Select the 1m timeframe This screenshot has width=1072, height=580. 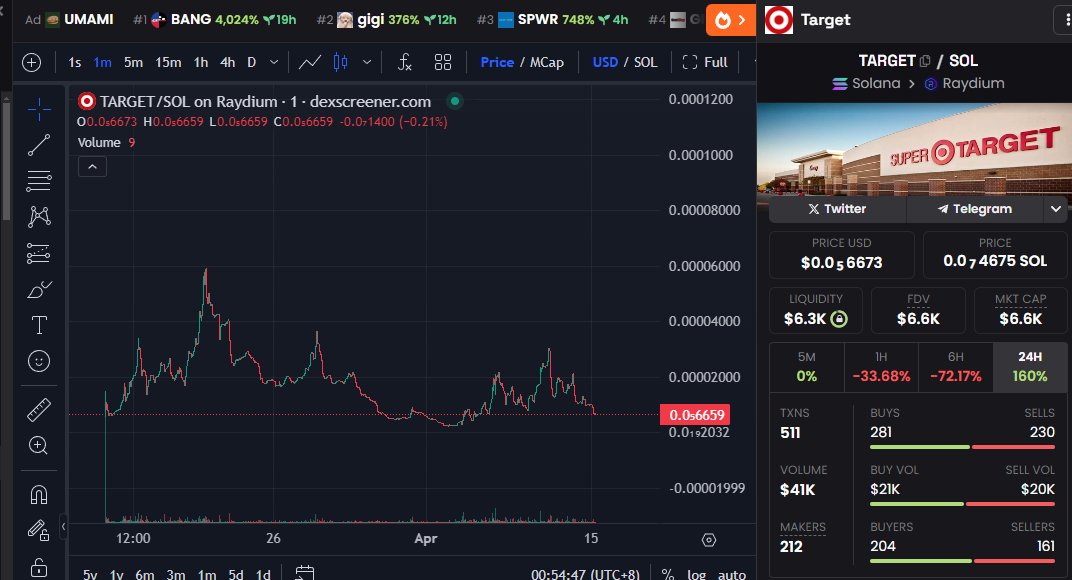(103, 62)
